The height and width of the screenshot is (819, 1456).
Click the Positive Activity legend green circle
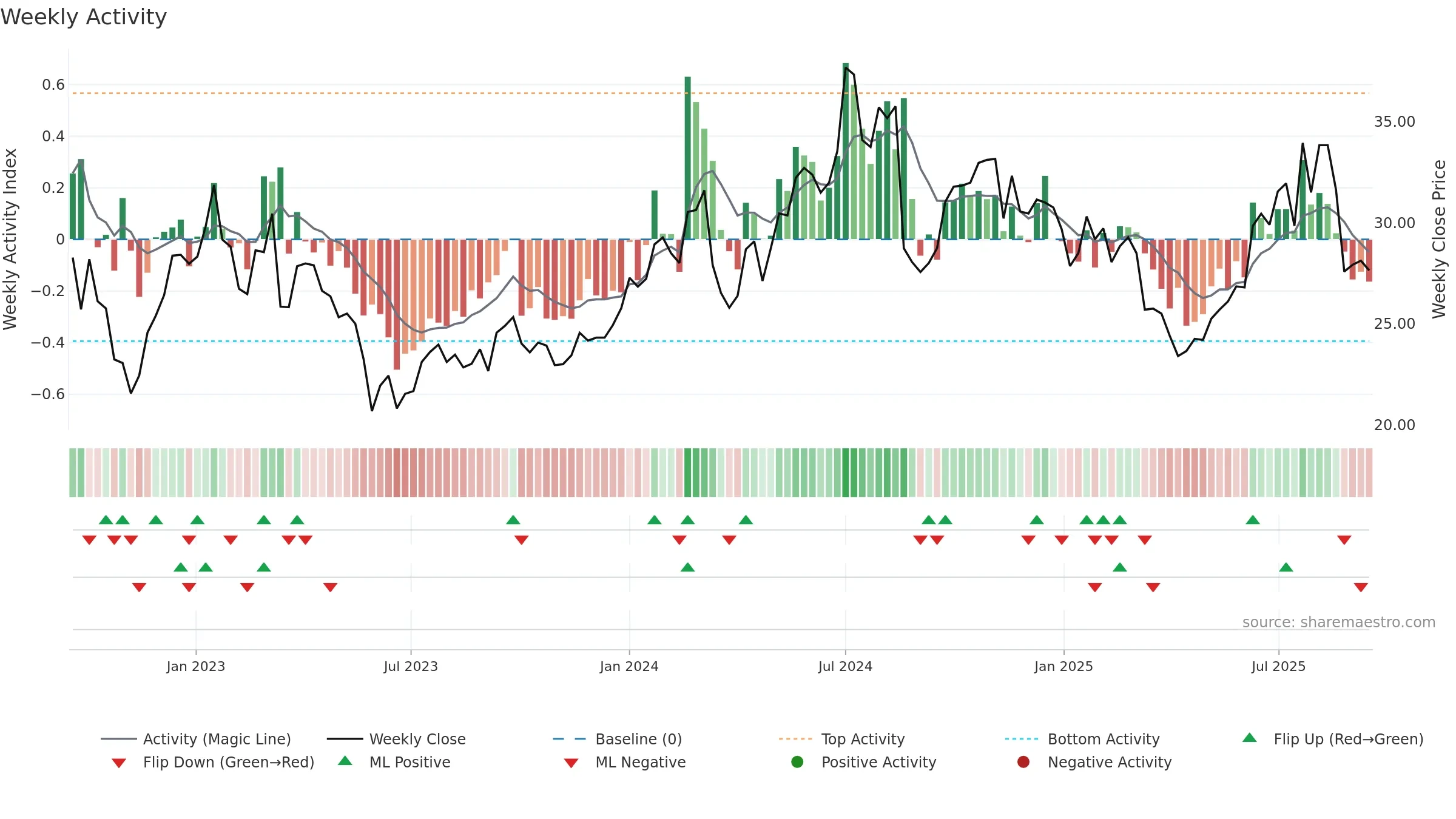(797, 761)
